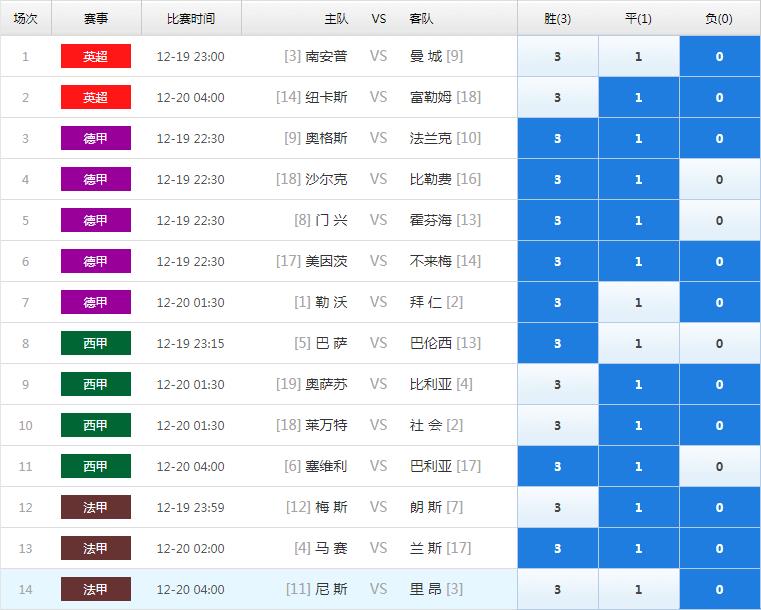Image resolution: width=761 pixels, height=610 pixels.
Task: Click away team 曼城
Action: [x=426, y=56]
